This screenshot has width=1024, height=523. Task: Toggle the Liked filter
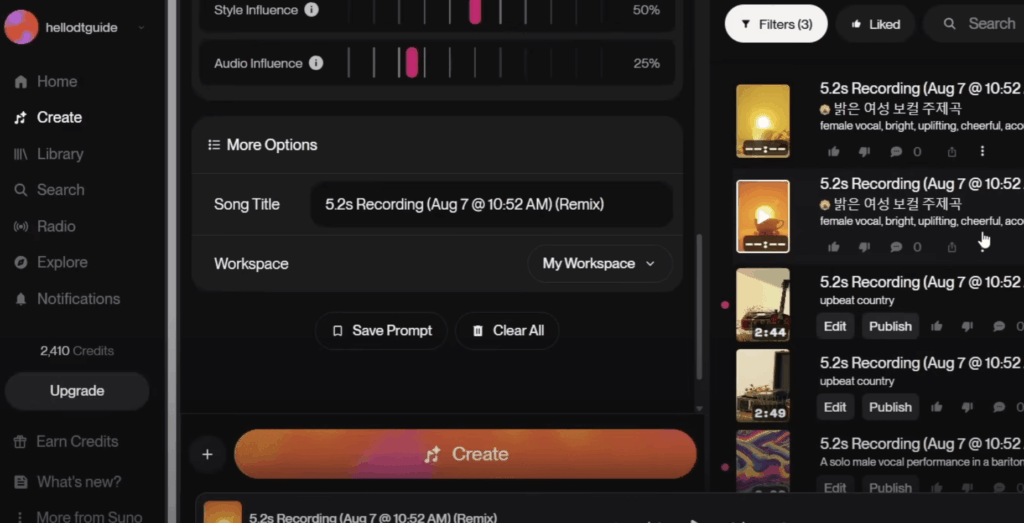875,24
